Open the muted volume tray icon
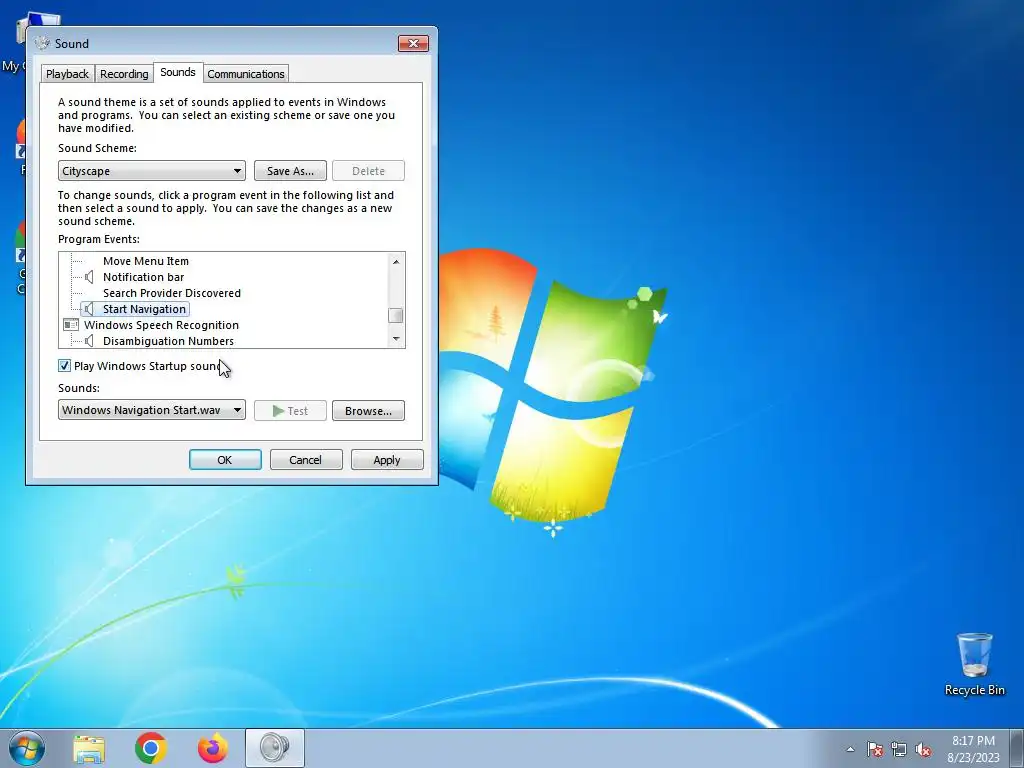The image size is (1024, 768). click(x=923, y=749)
